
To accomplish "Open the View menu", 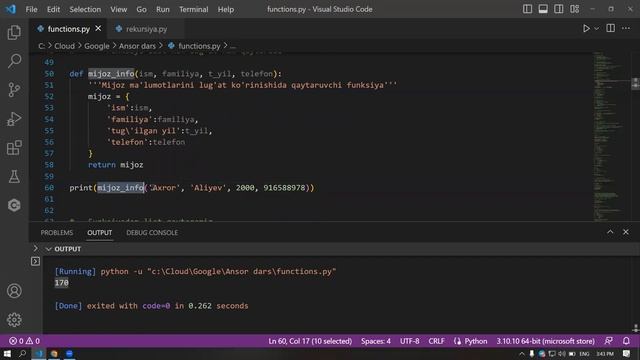I will (118, 9).
